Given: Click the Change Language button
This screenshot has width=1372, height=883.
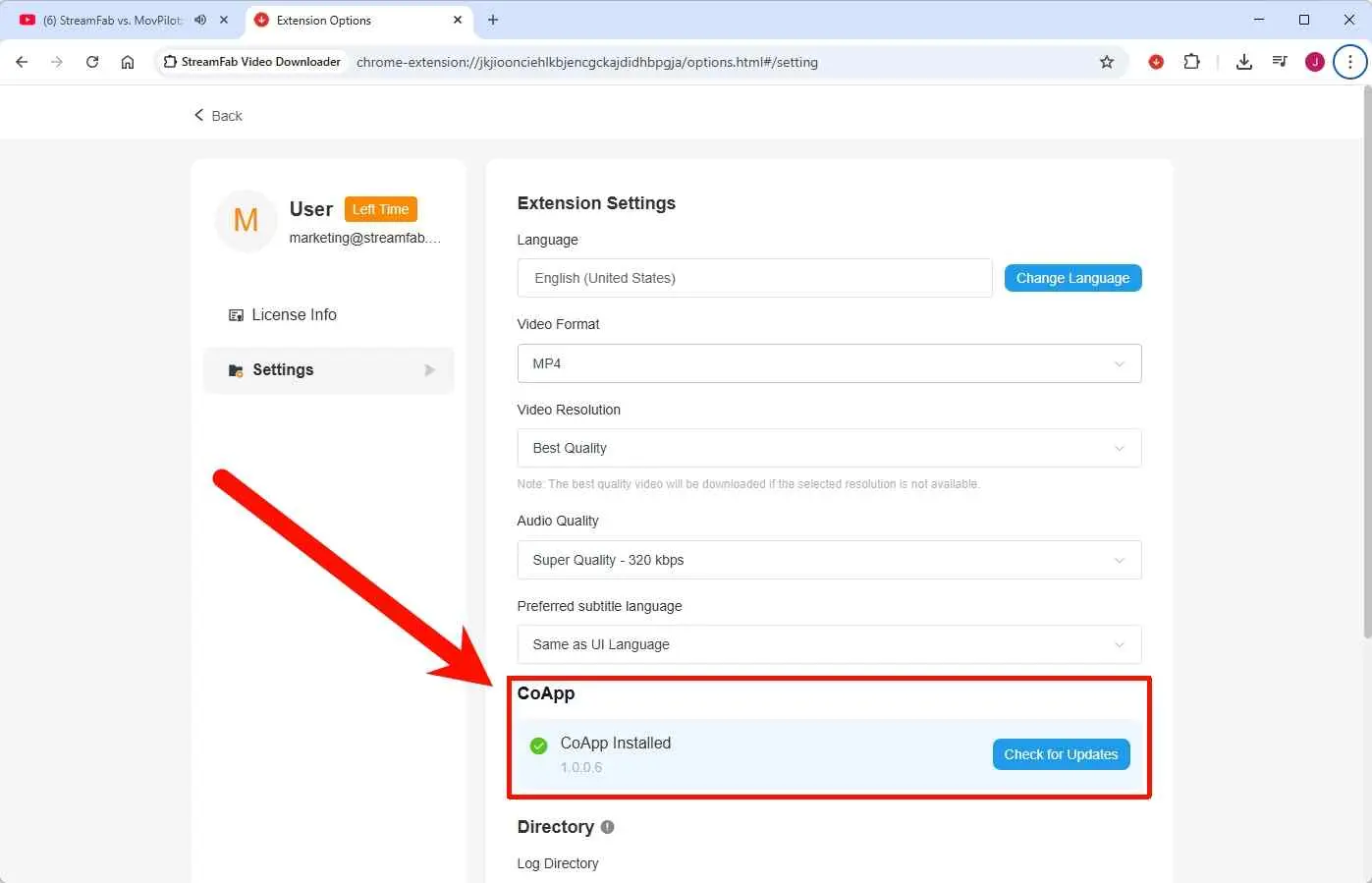Looking at the screenshot, I should click(x=1072, y=278).
